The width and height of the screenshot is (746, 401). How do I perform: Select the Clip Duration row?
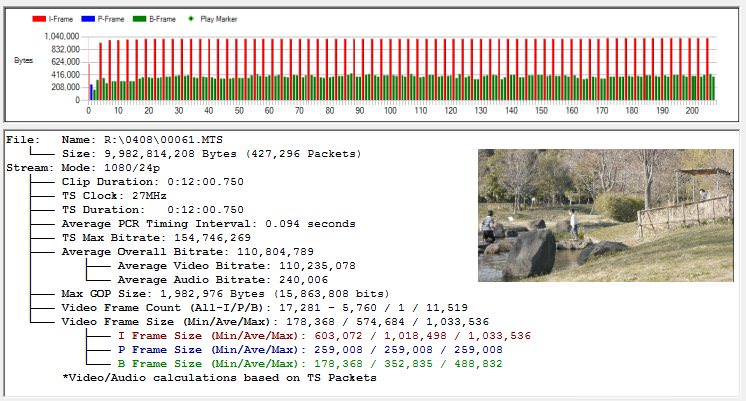pos(153,182)
